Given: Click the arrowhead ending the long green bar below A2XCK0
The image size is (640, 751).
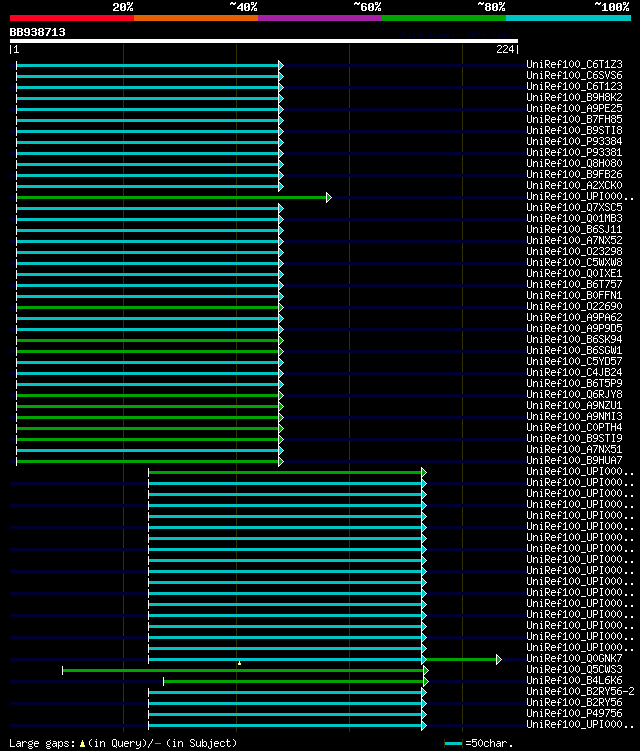Looking at the screenshot, I should point(329,197).
